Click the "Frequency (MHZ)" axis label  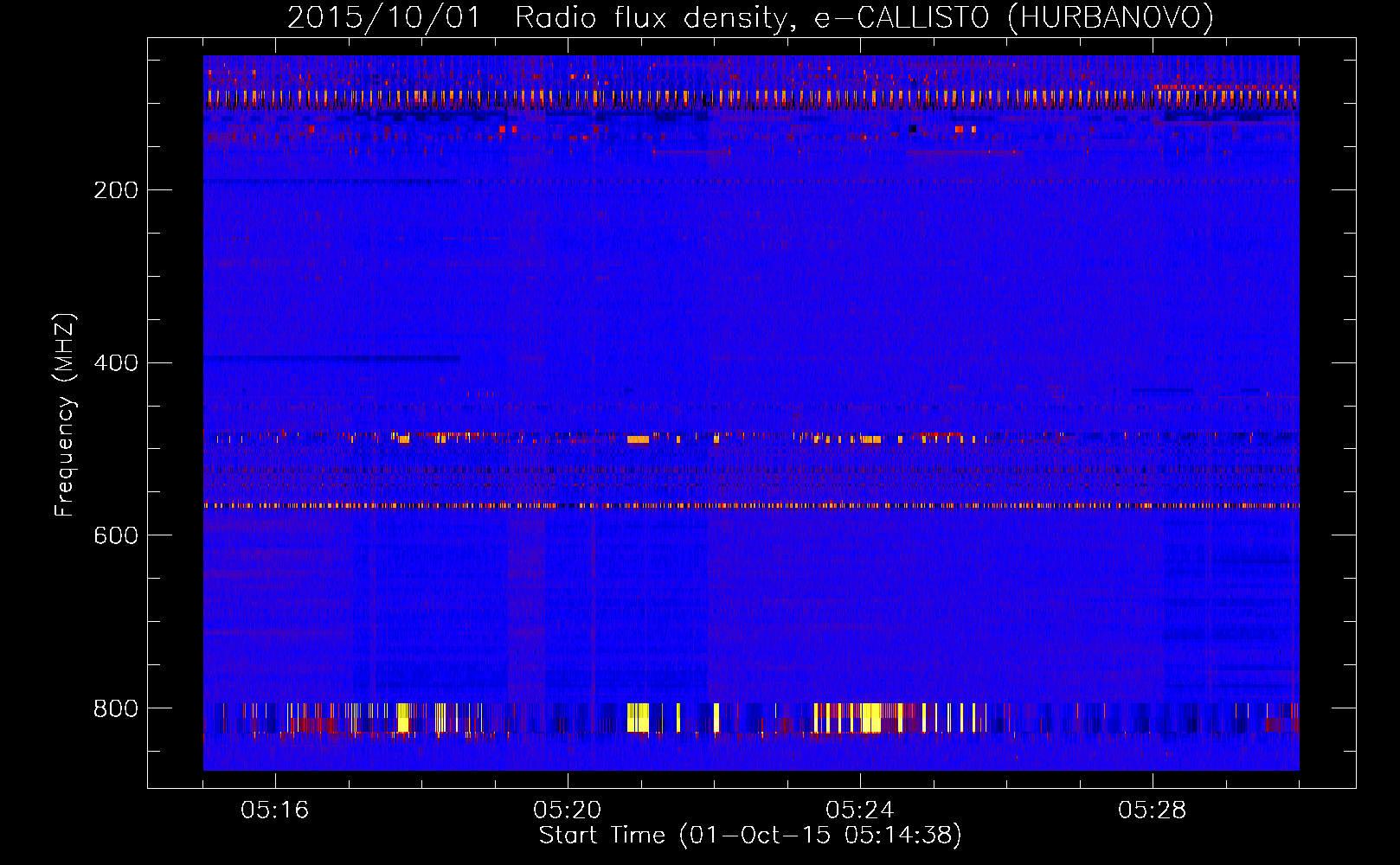point(65,415)
